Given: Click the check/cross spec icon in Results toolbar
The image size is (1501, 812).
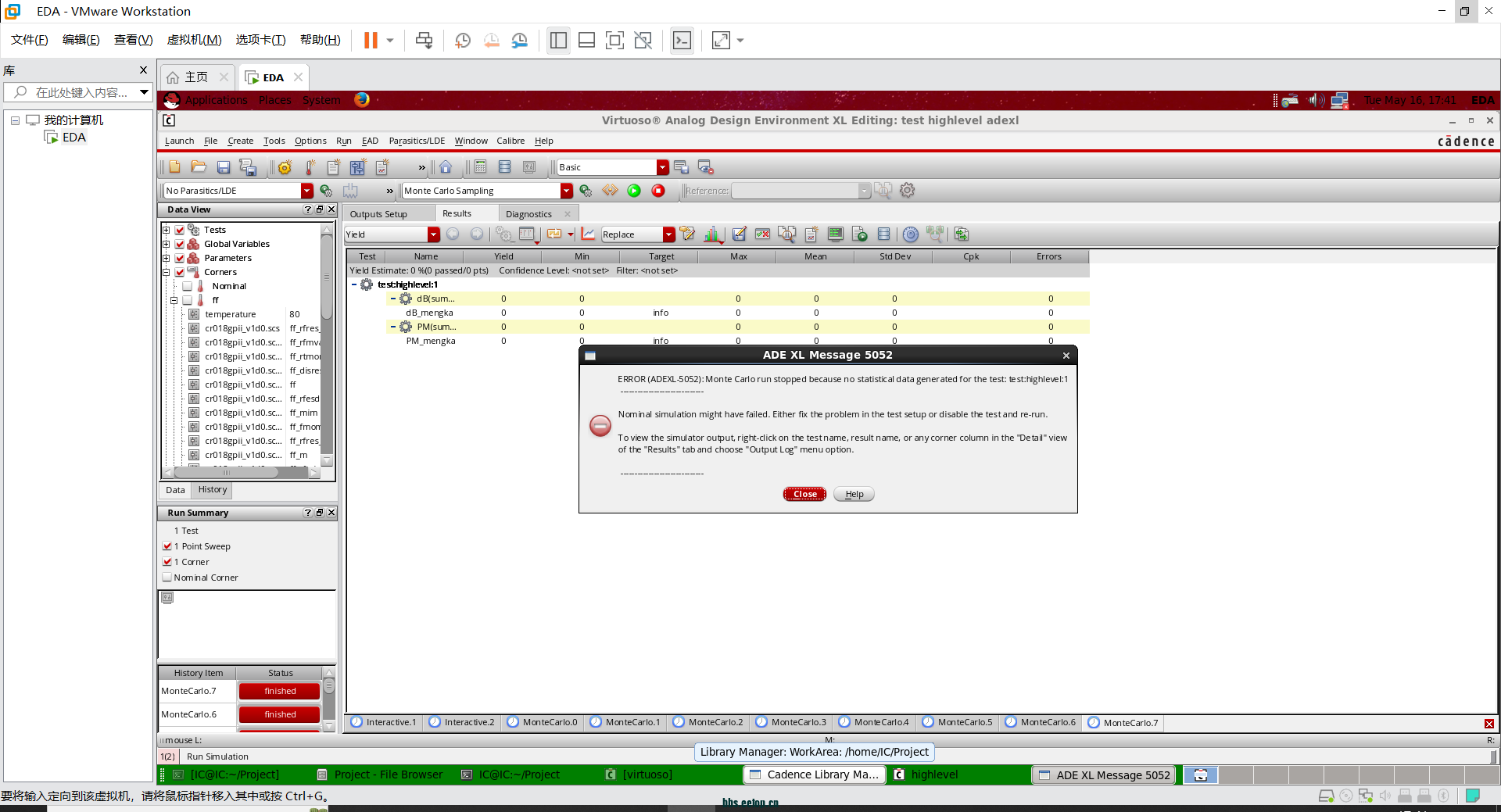Looking at the screenshot, I should pyautogui.click(x=762, y=234).
